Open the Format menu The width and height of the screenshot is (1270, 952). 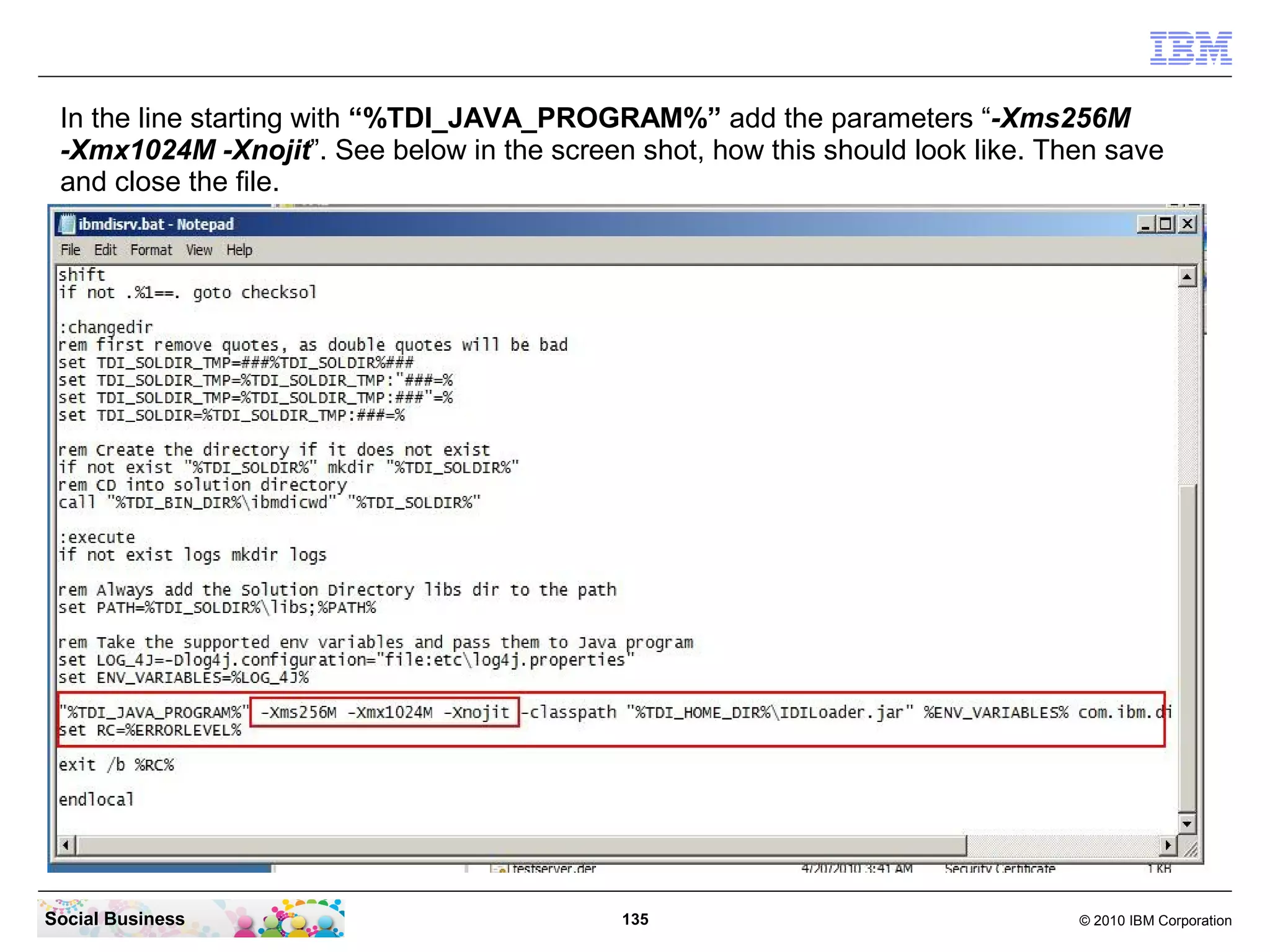(x=151, y=250)
